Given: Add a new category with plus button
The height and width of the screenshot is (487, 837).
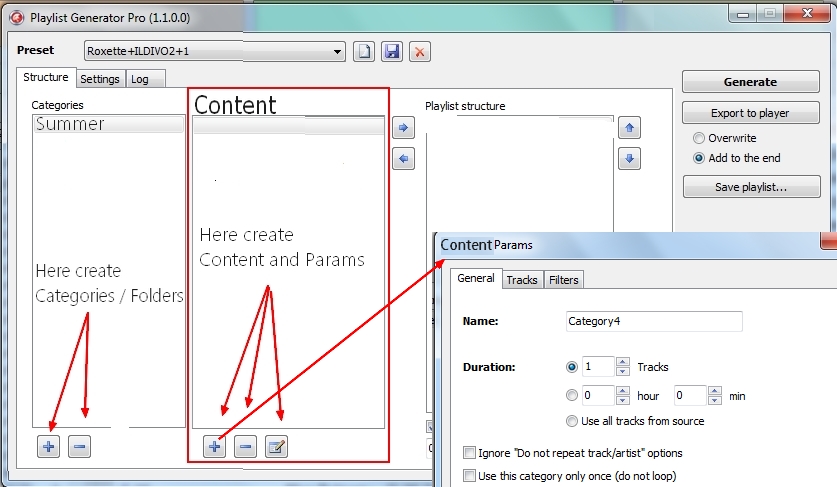Looking at the screenshot, I should pyautogui.click(x=49, y=446).
